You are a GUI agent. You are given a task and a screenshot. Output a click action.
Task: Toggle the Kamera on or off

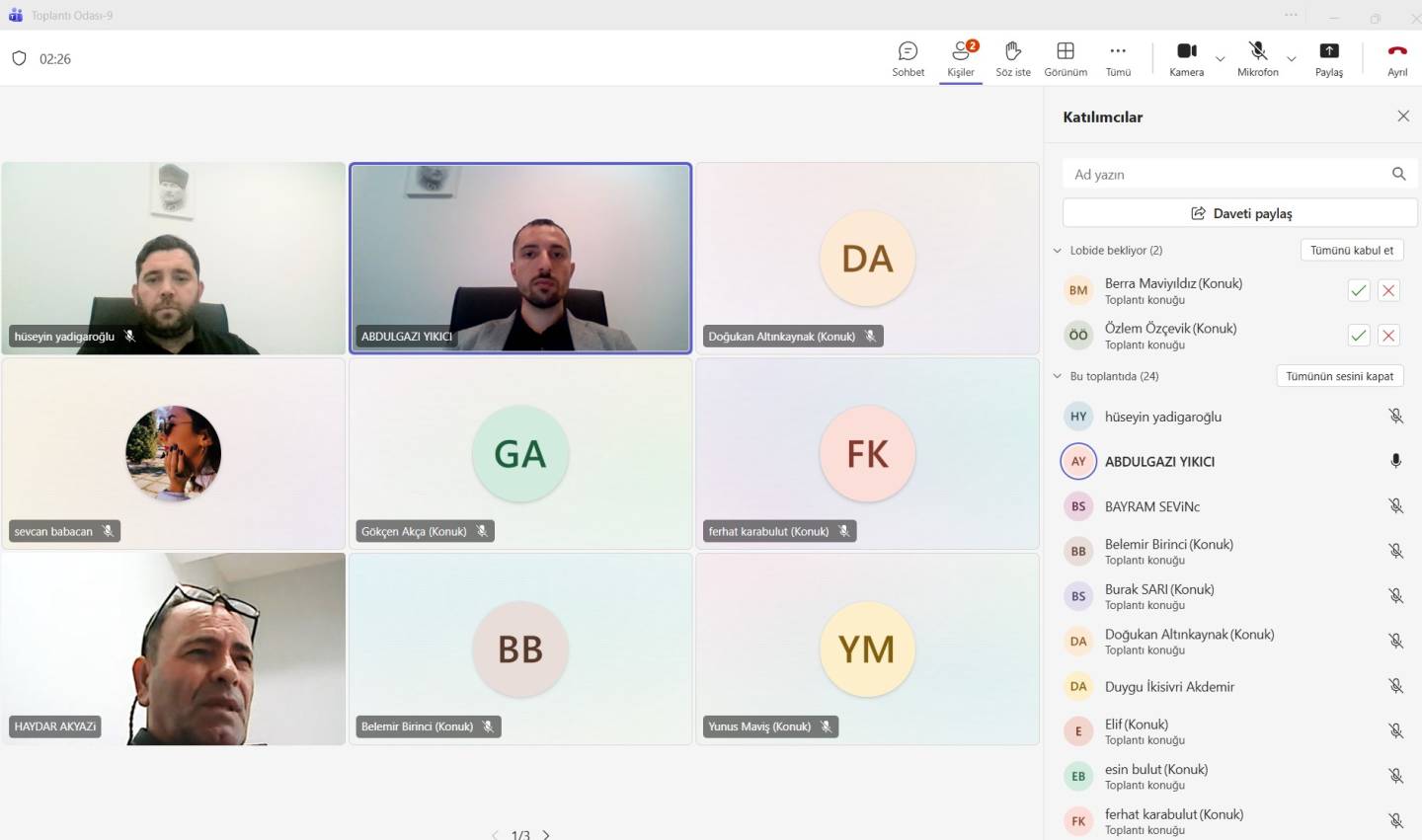1186,58
